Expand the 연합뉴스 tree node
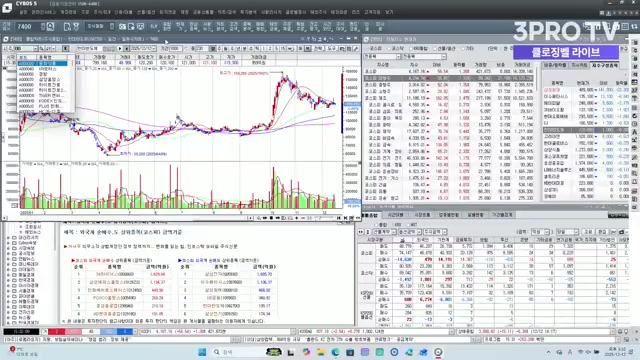Image resolution: width=640 pixels, height=360 pixels. pos(8,259)
